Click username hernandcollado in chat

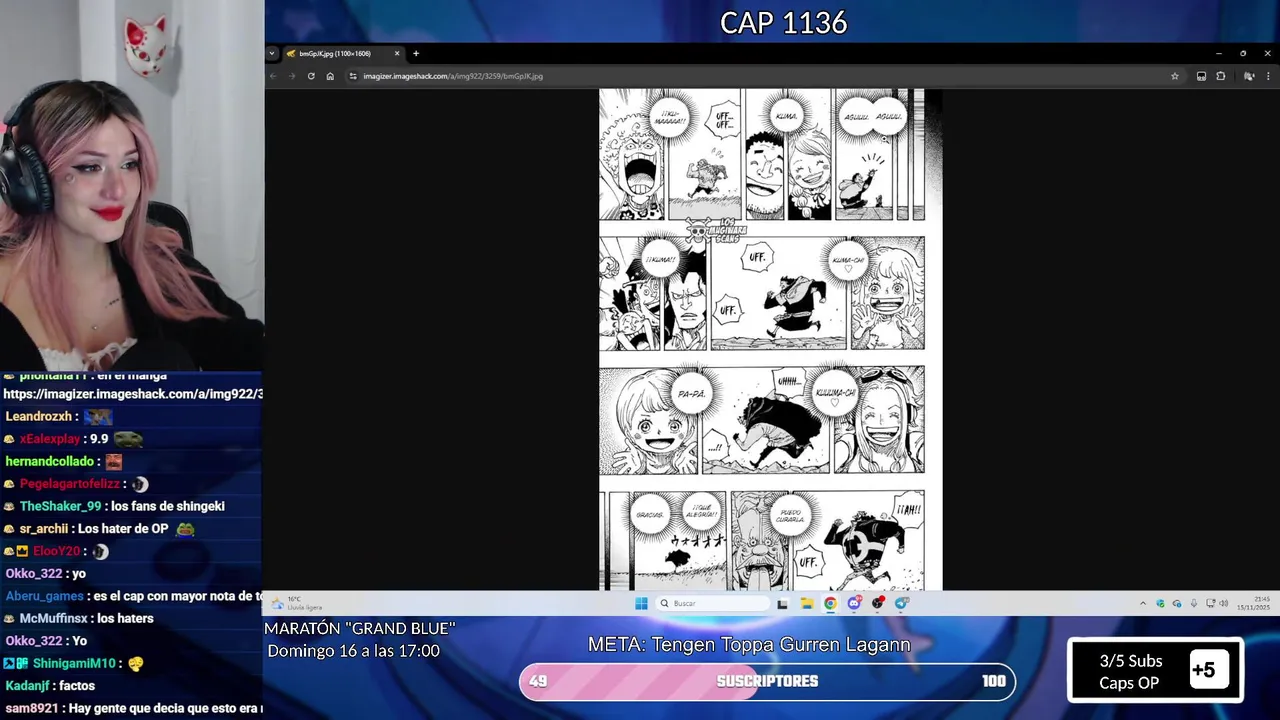point(50,461)
